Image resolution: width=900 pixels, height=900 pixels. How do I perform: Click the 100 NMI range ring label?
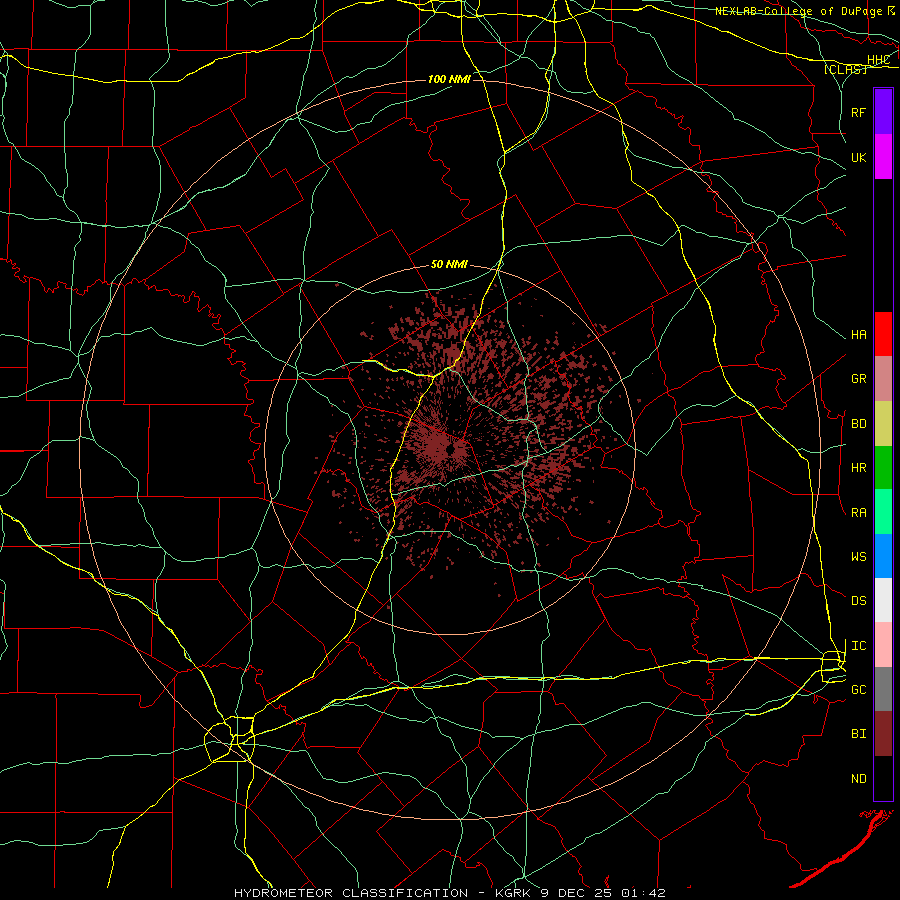tap(449, 79)
